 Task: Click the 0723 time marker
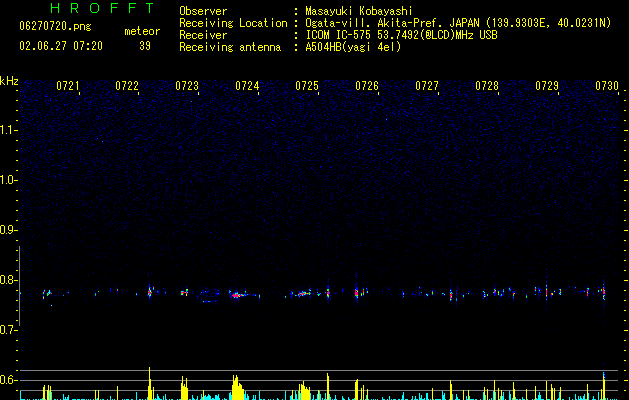pos(187,86)
